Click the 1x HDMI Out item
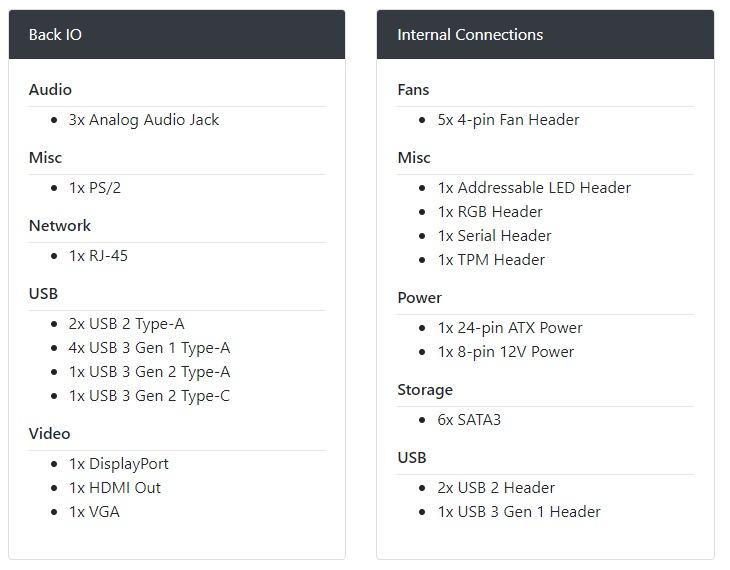730x570 pixels. click(x=115, y=488)
